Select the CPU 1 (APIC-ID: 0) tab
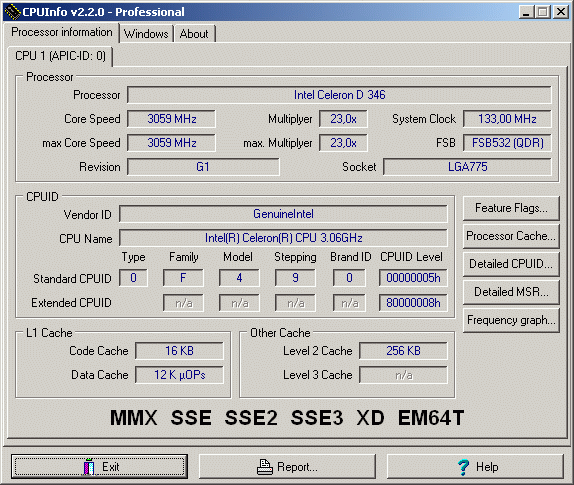Viewport: 574px width, 485px height. coord(60,56)
